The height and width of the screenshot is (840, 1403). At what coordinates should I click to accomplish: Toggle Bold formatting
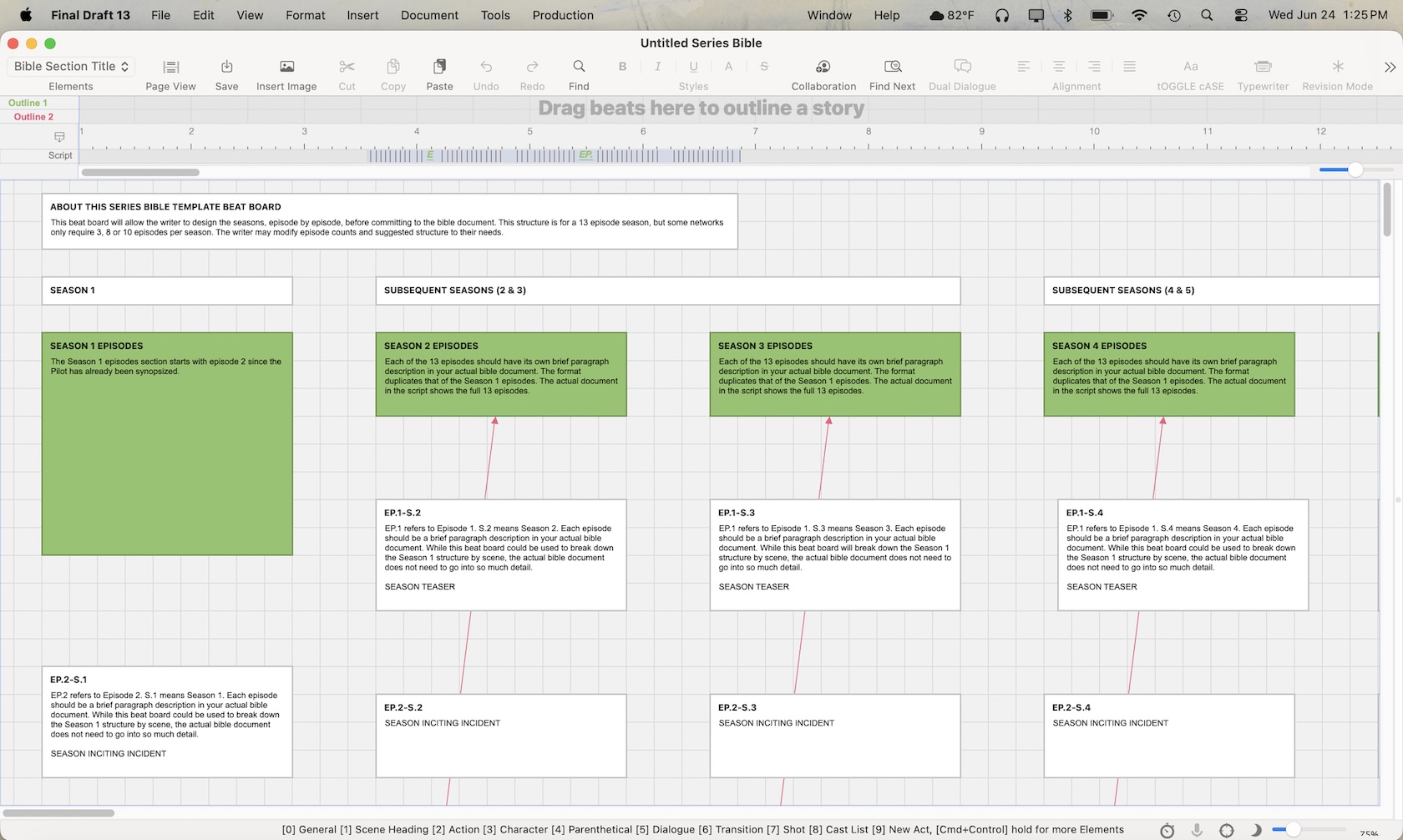pyautogui.click(x=622, y=67)
